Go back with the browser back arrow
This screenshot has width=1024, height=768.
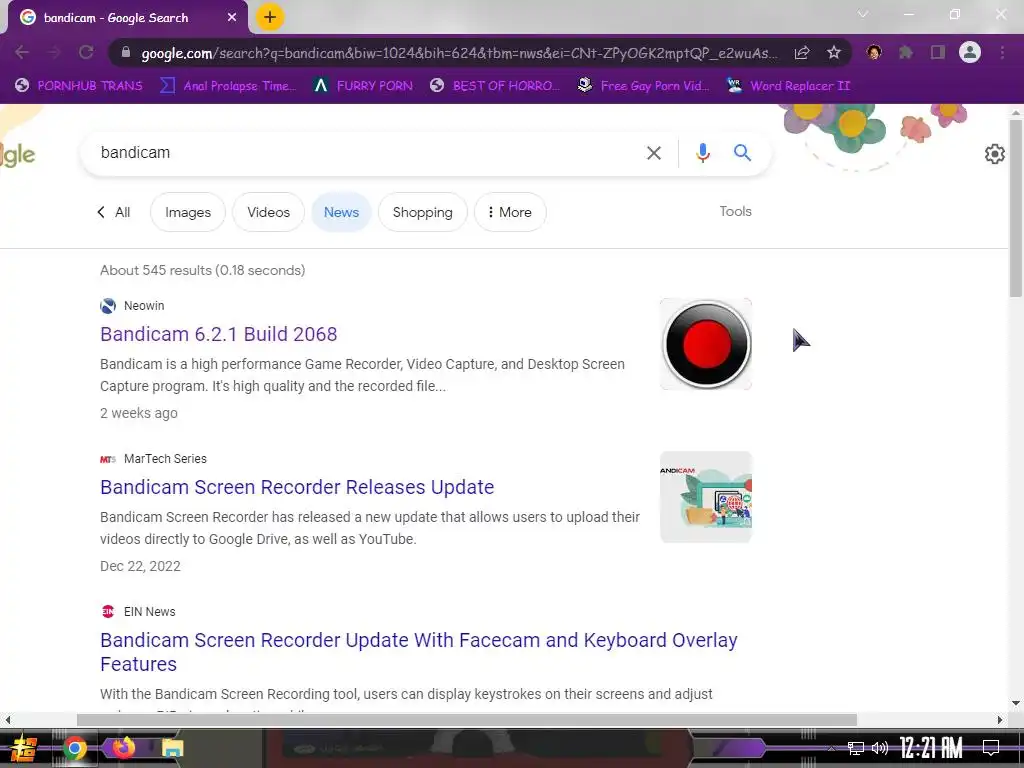(22, 52)
